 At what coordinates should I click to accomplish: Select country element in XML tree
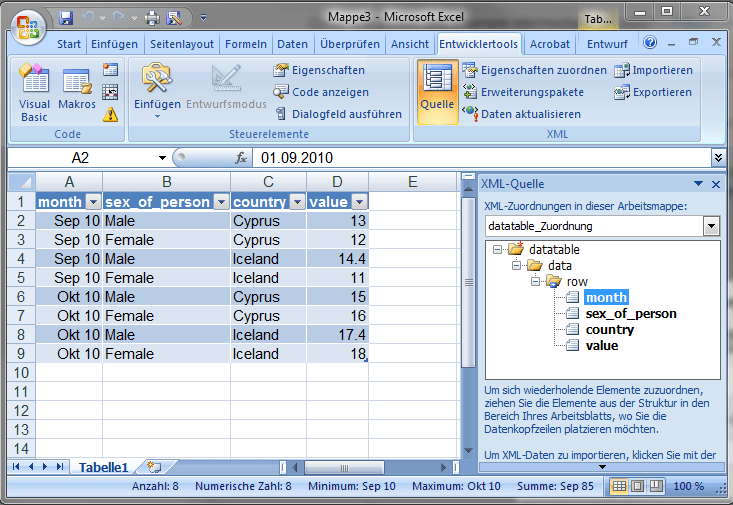pyautogui.click(x=610, y=330)
